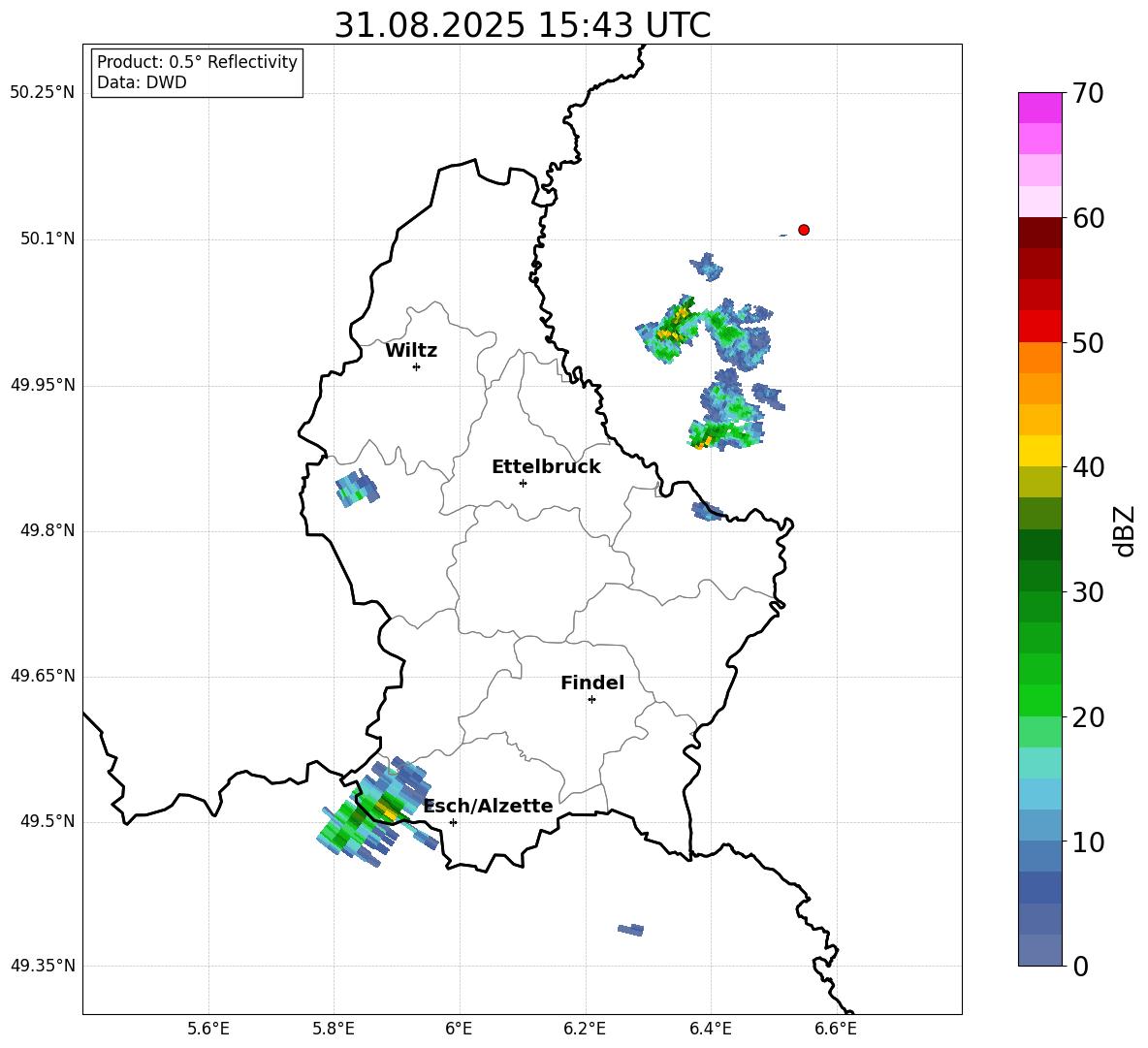This screenshot has height=1048, width=1148.
Task: Click the 6°E longitude label
Action: pyautogui.click(x=459, y=1029)
